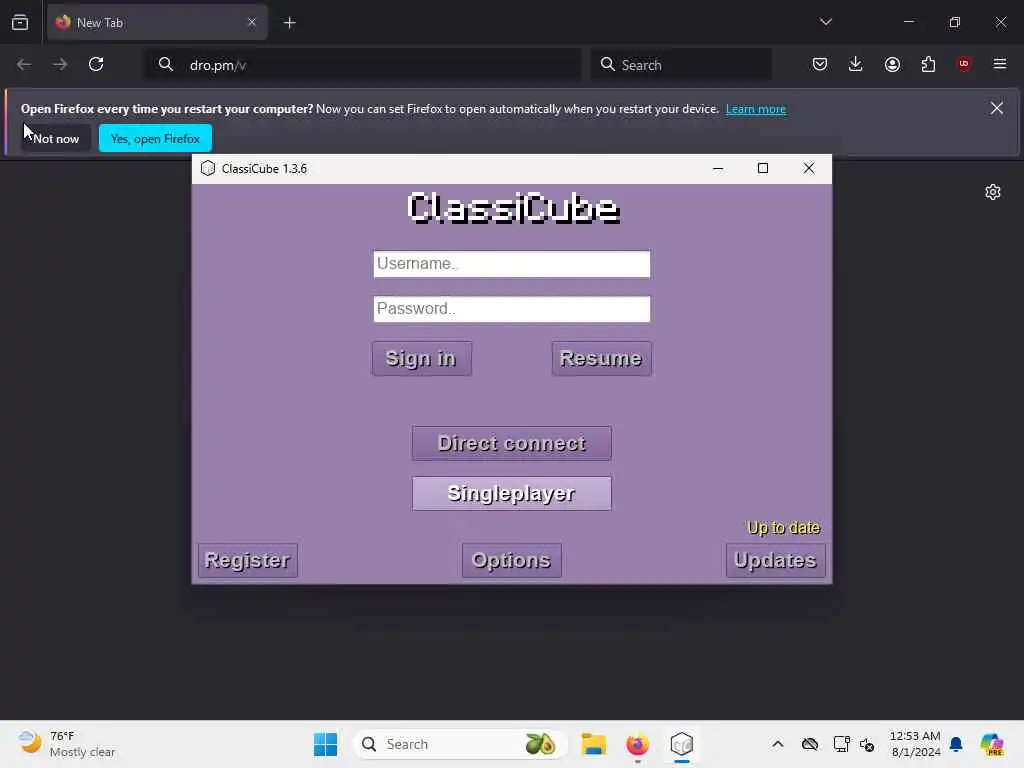
Task: Close the ClassiCube 1.3.6 window
Action: tap(808, 168)
